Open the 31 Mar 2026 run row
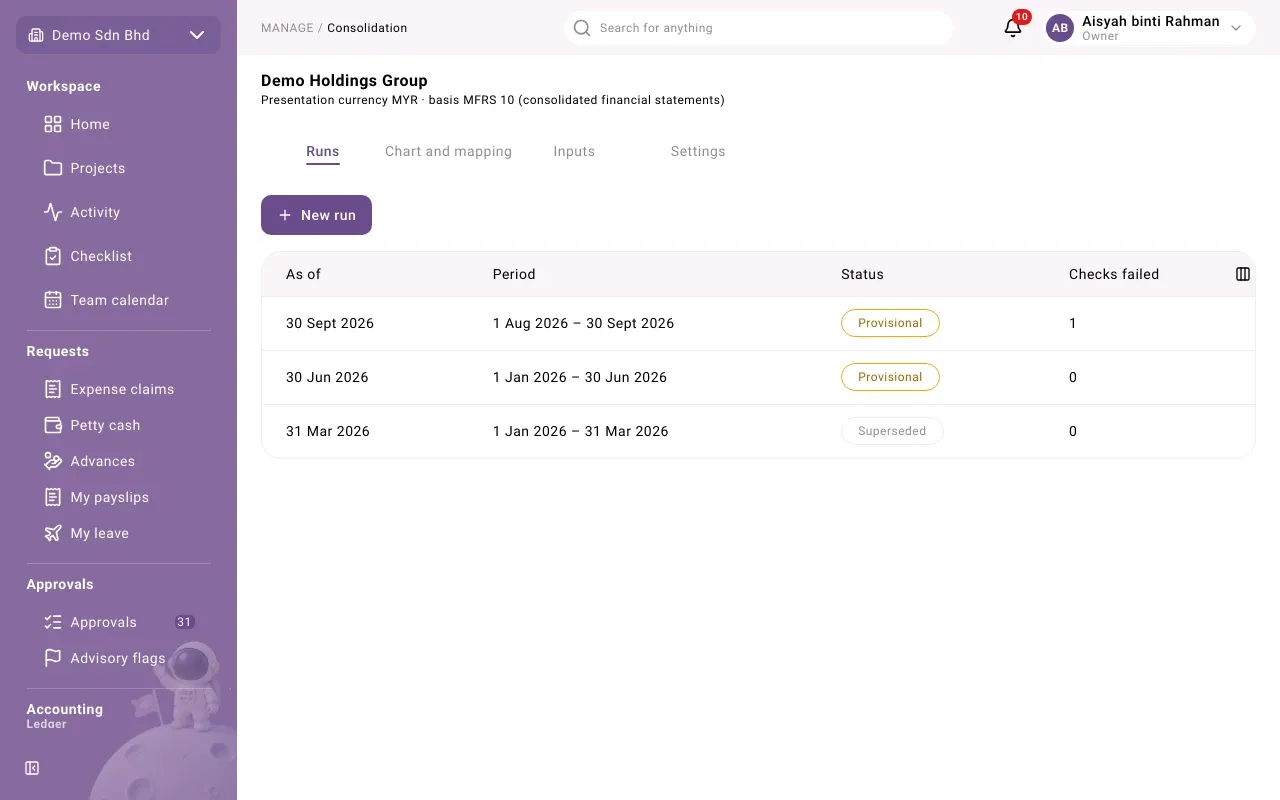The image size is (1280, 800). point(758,432)
